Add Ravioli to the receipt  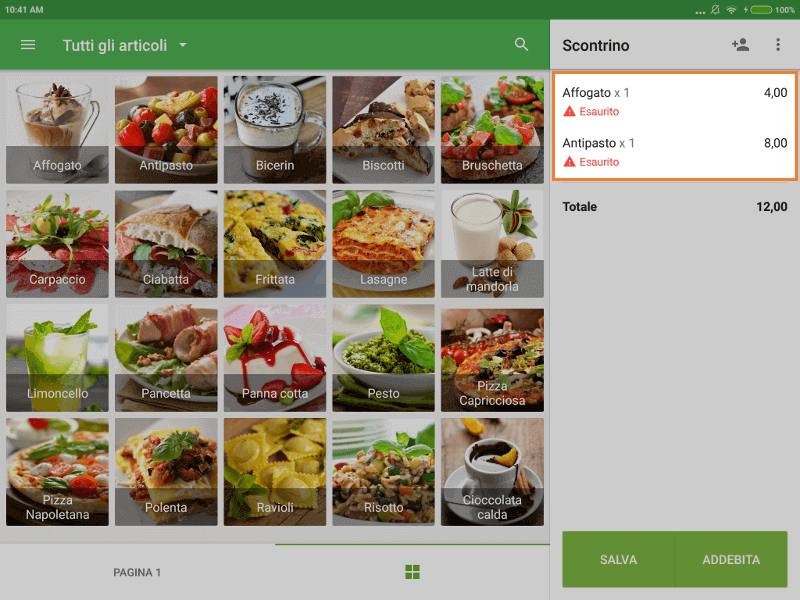[x=274, y=472]
